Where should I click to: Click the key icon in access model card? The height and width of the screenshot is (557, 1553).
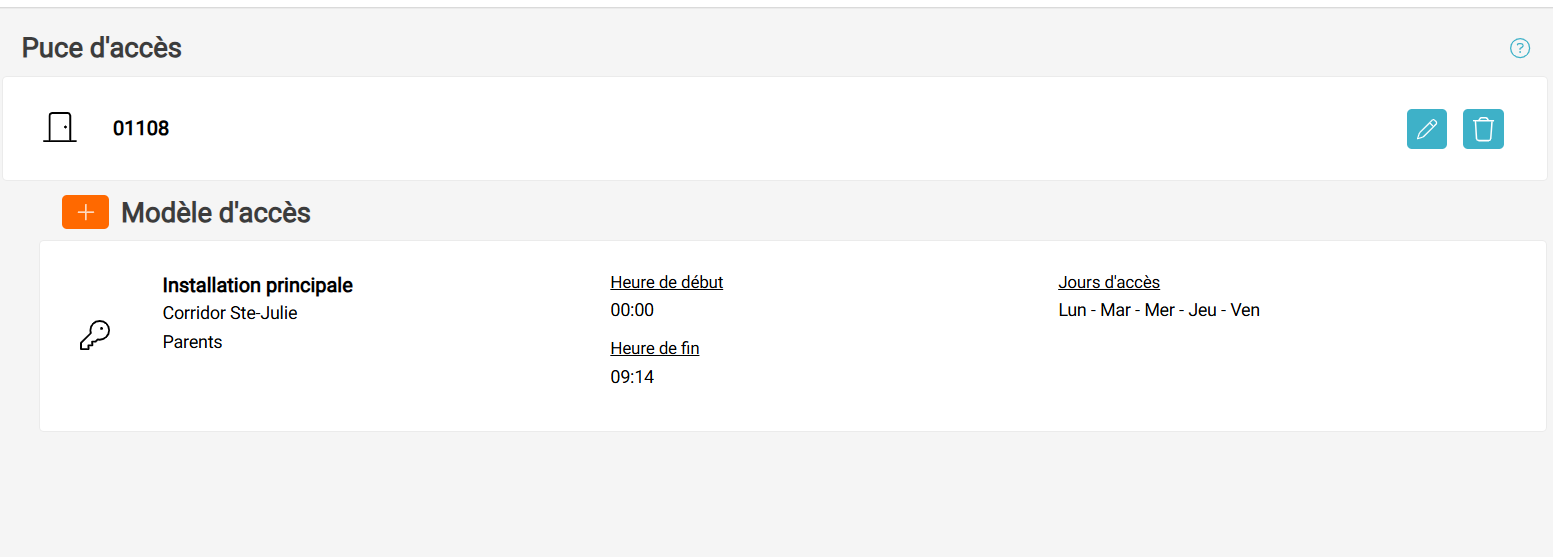click(x=94, y=336)
